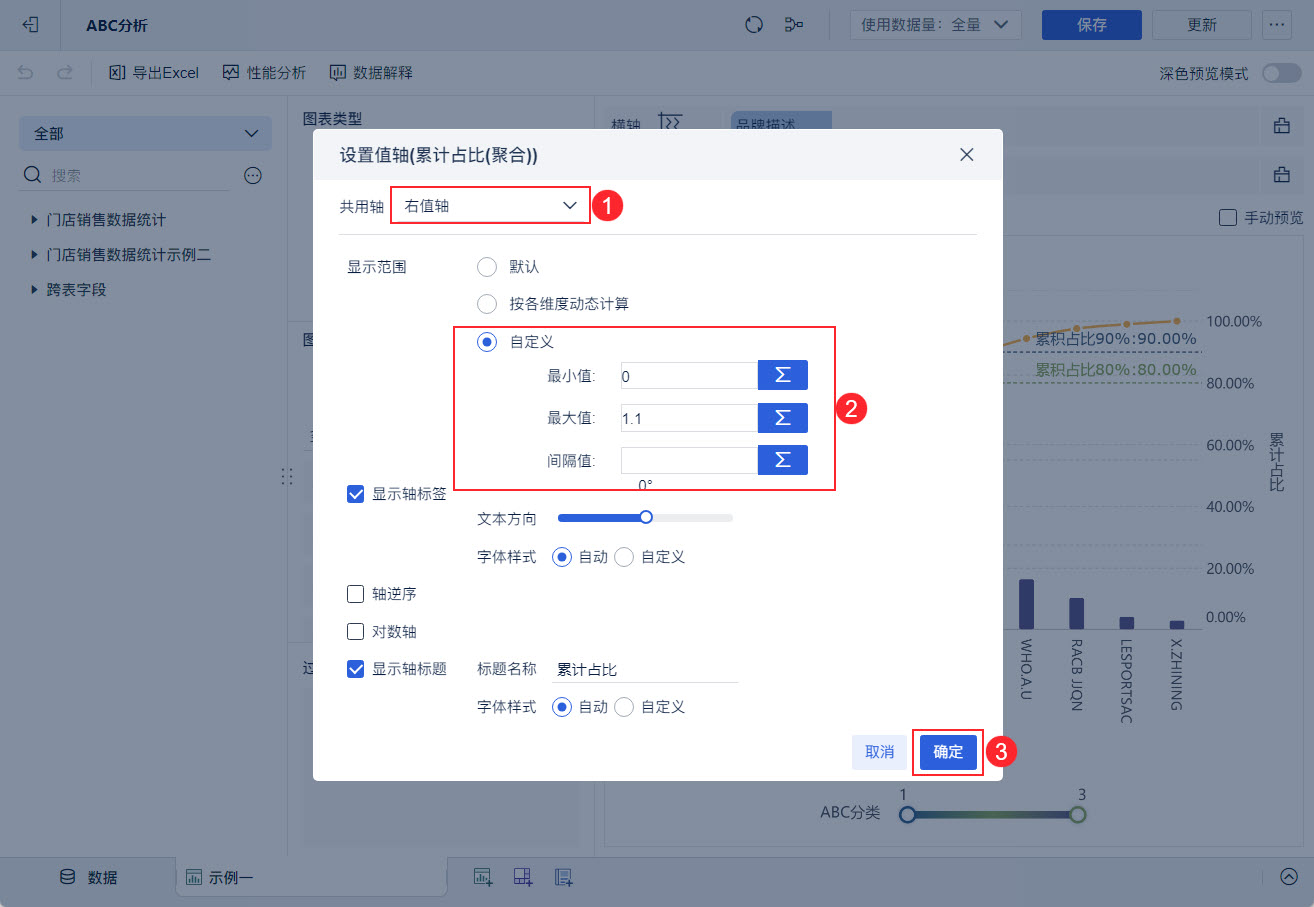Click the Σ formula button for 间隔值
Image resolution: width=1314 pixels, height=907 pixels.
[783, 459]
